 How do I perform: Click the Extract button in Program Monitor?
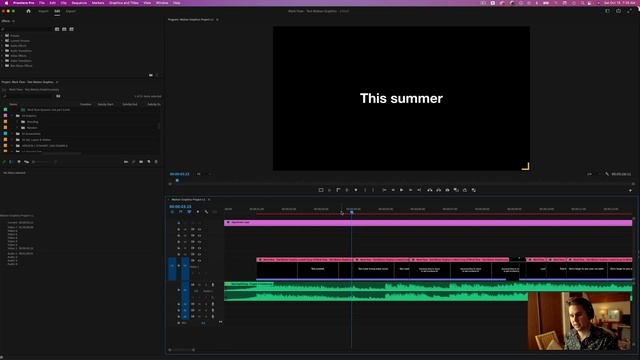pos(438,190)
